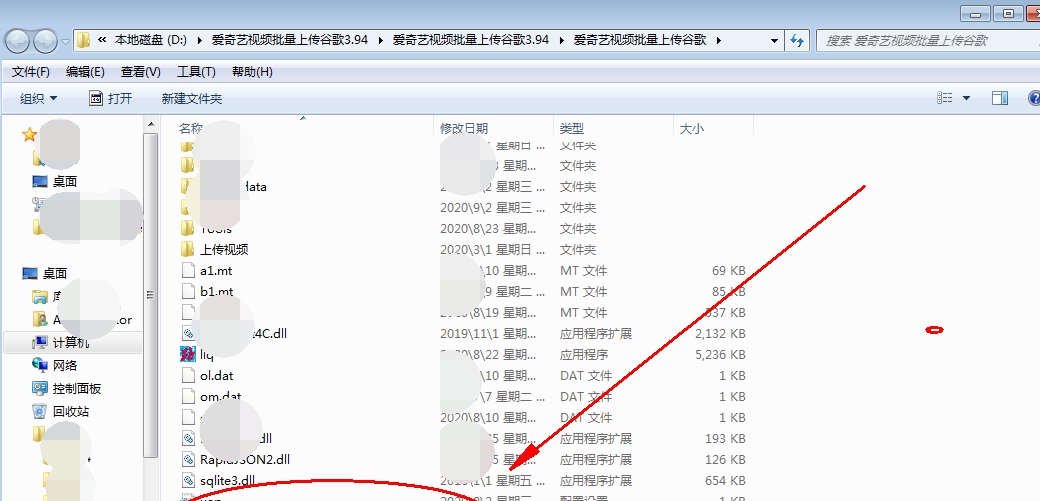Select the om.dat file icon
The width and height of the screenshot is (1040, 501).
pyautogui.click(x=188, y=396)
